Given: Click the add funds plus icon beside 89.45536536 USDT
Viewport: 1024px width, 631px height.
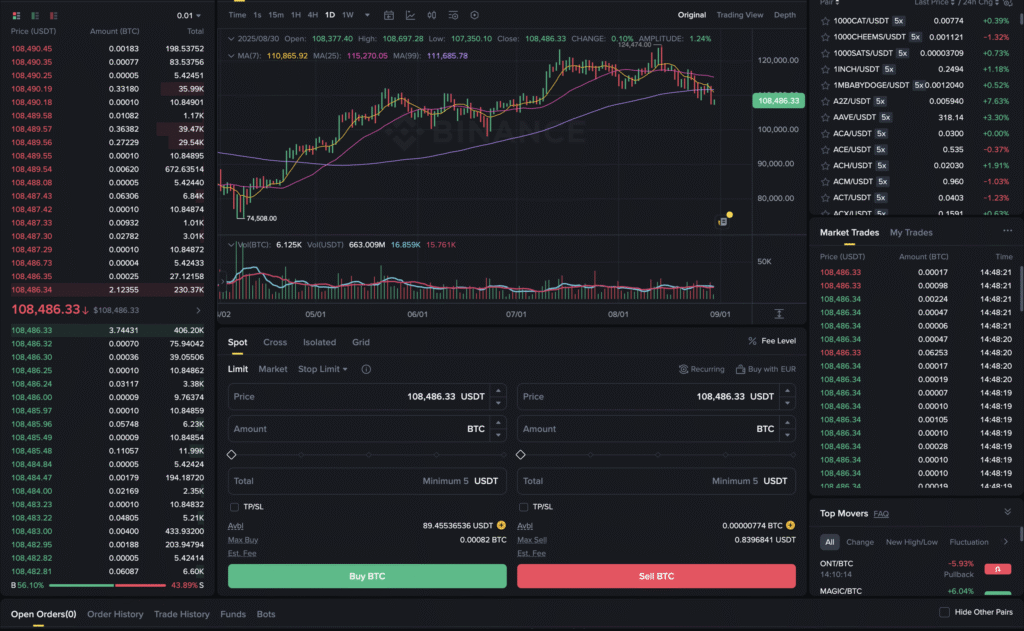Looking at the screenshot, I should pos(501,525).
